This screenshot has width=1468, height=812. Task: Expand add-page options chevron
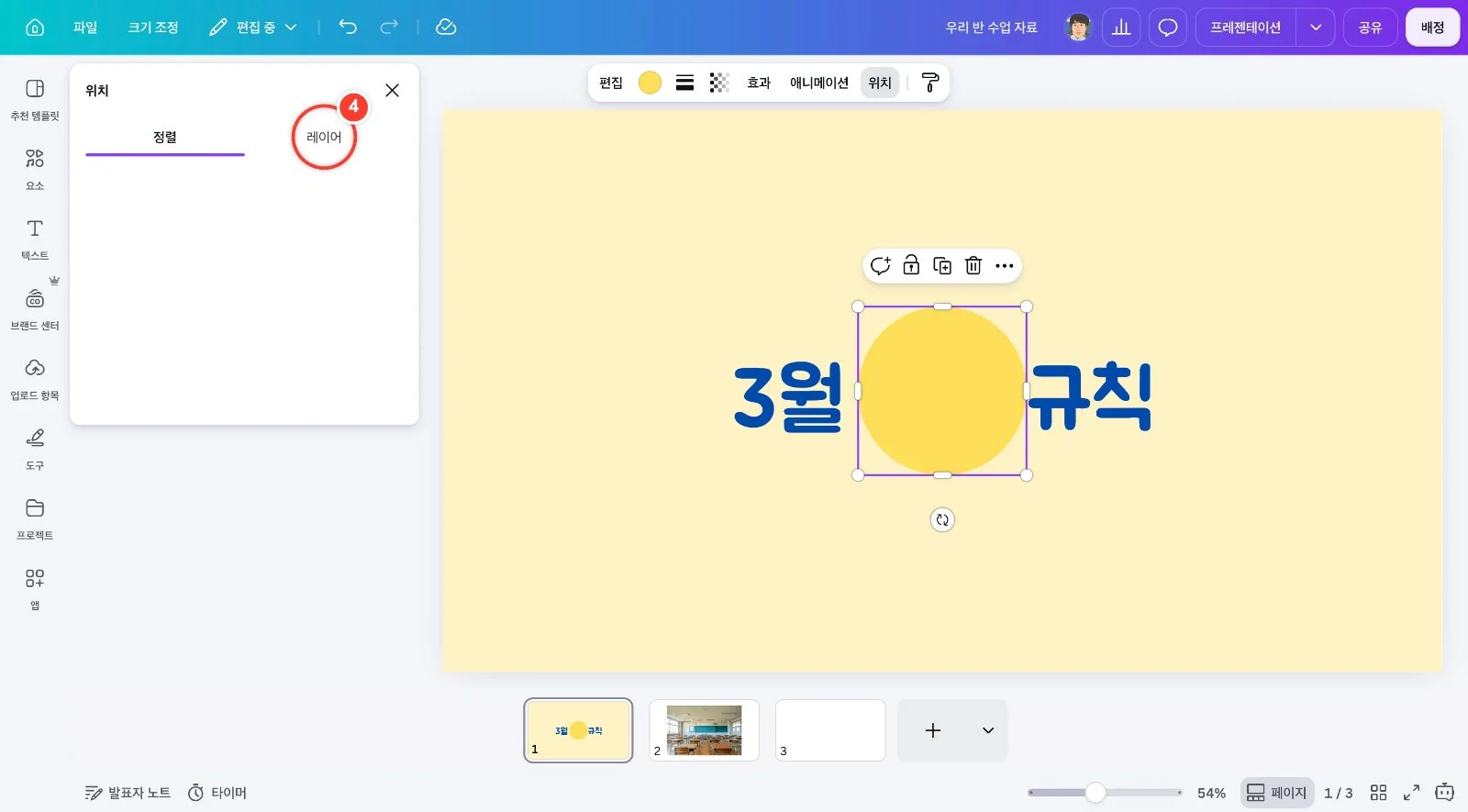tap(988, 730)
